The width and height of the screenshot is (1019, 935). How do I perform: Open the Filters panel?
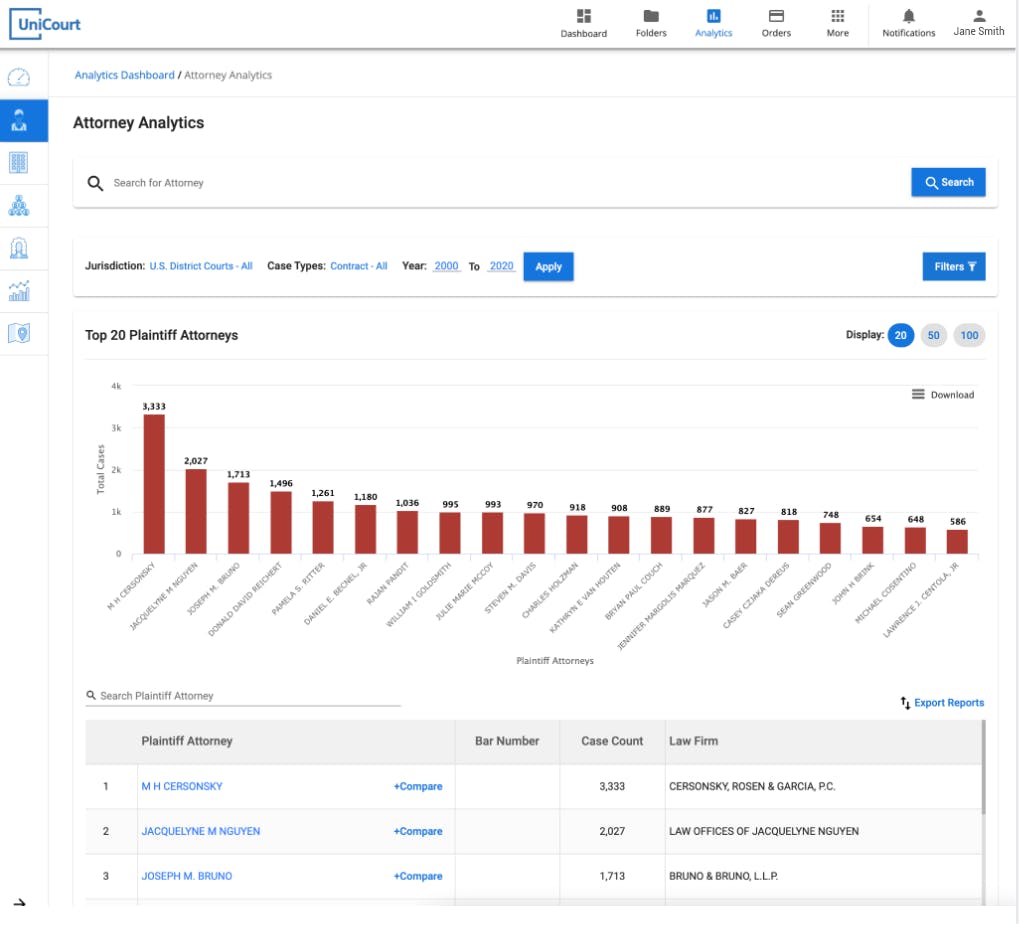point(953,266)
